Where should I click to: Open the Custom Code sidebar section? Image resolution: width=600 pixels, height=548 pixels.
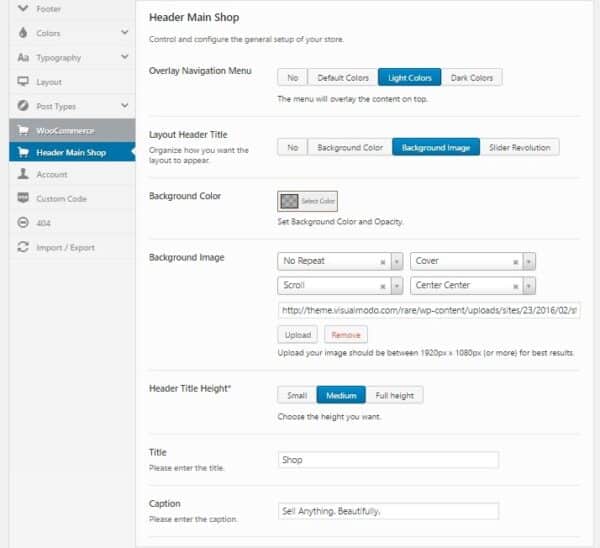[x=72, y=198]
